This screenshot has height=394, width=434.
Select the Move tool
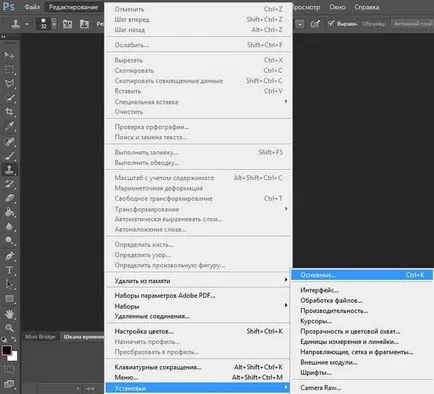click(x=9, y=55)
